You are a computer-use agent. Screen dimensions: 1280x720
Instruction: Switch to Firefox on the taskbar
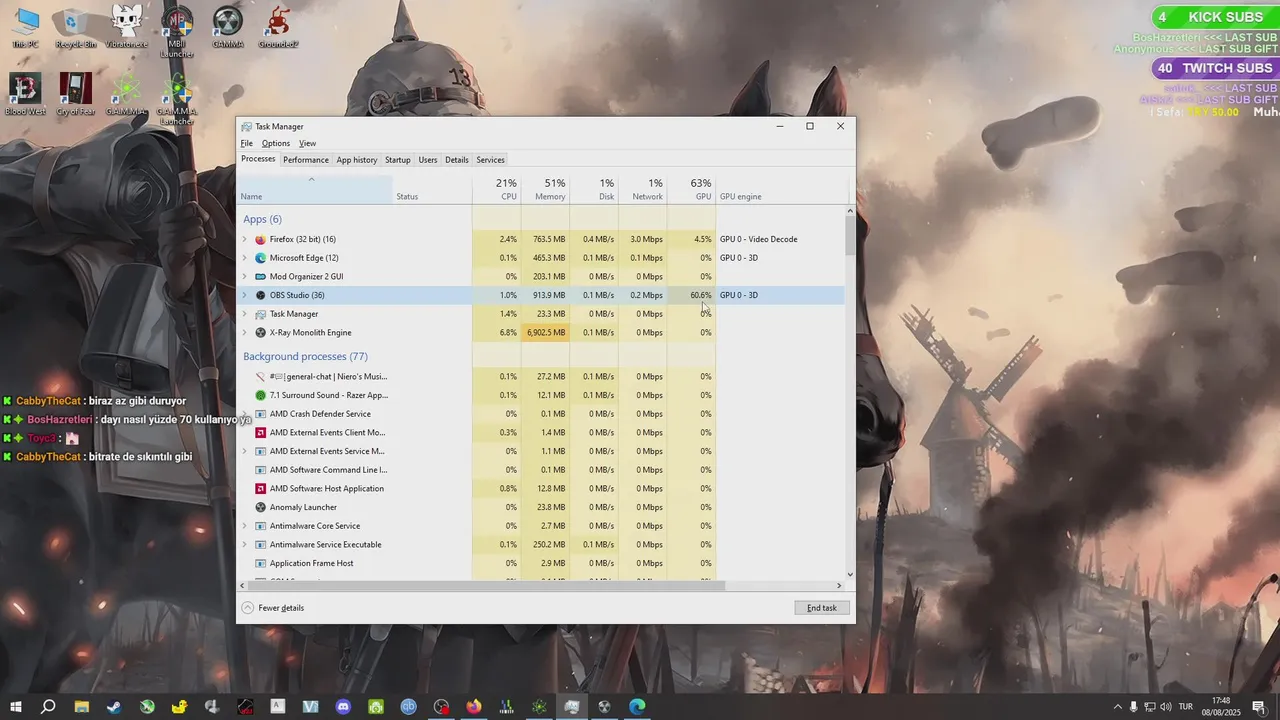[x=473, y=707]
